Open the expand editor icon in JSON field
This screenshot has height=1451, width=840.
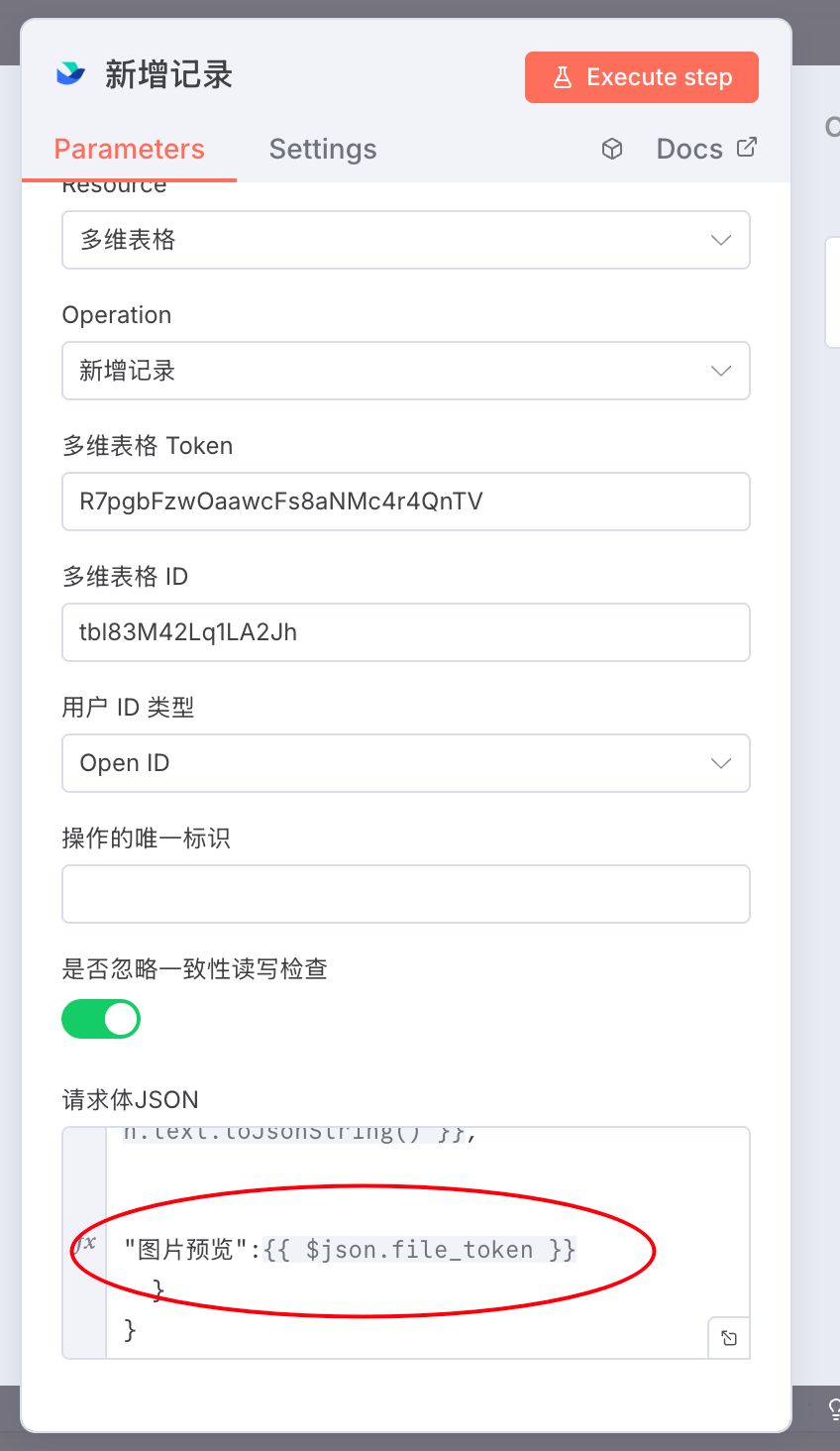[x=728, y=1337]
